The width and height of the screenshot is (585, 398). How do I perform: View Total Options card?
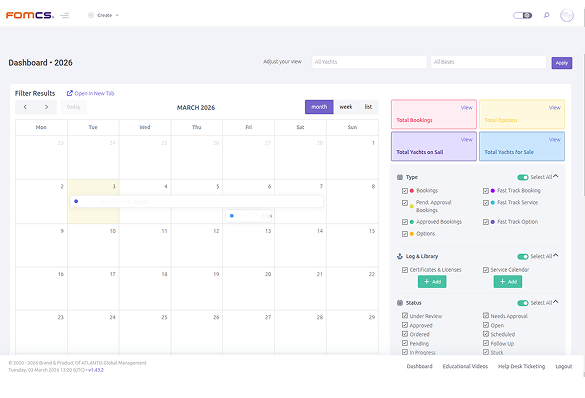coord(554,107)
